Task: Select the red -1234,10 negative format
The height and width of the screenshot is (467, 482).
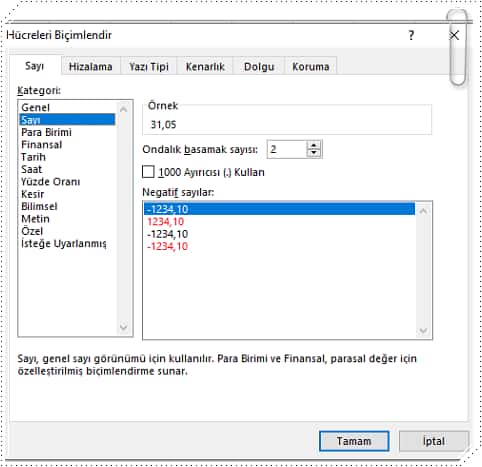Action: click(168, 246)
